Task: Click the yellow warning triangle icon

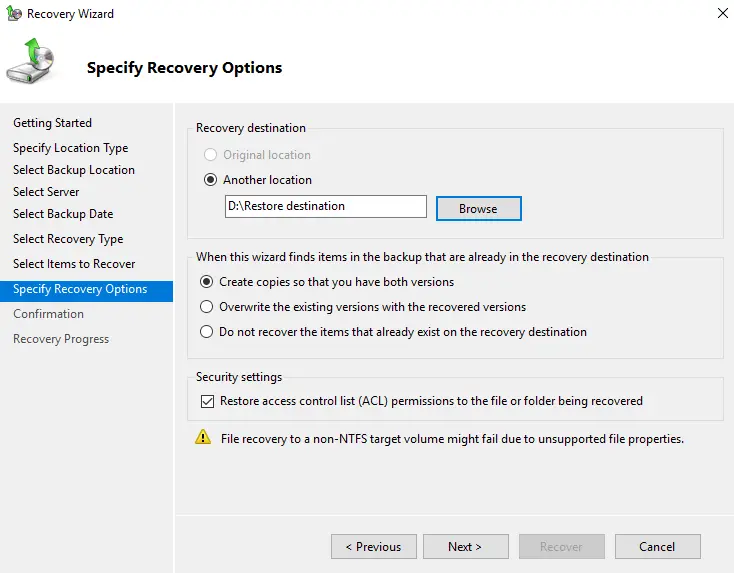Action: tap(204, 438)
